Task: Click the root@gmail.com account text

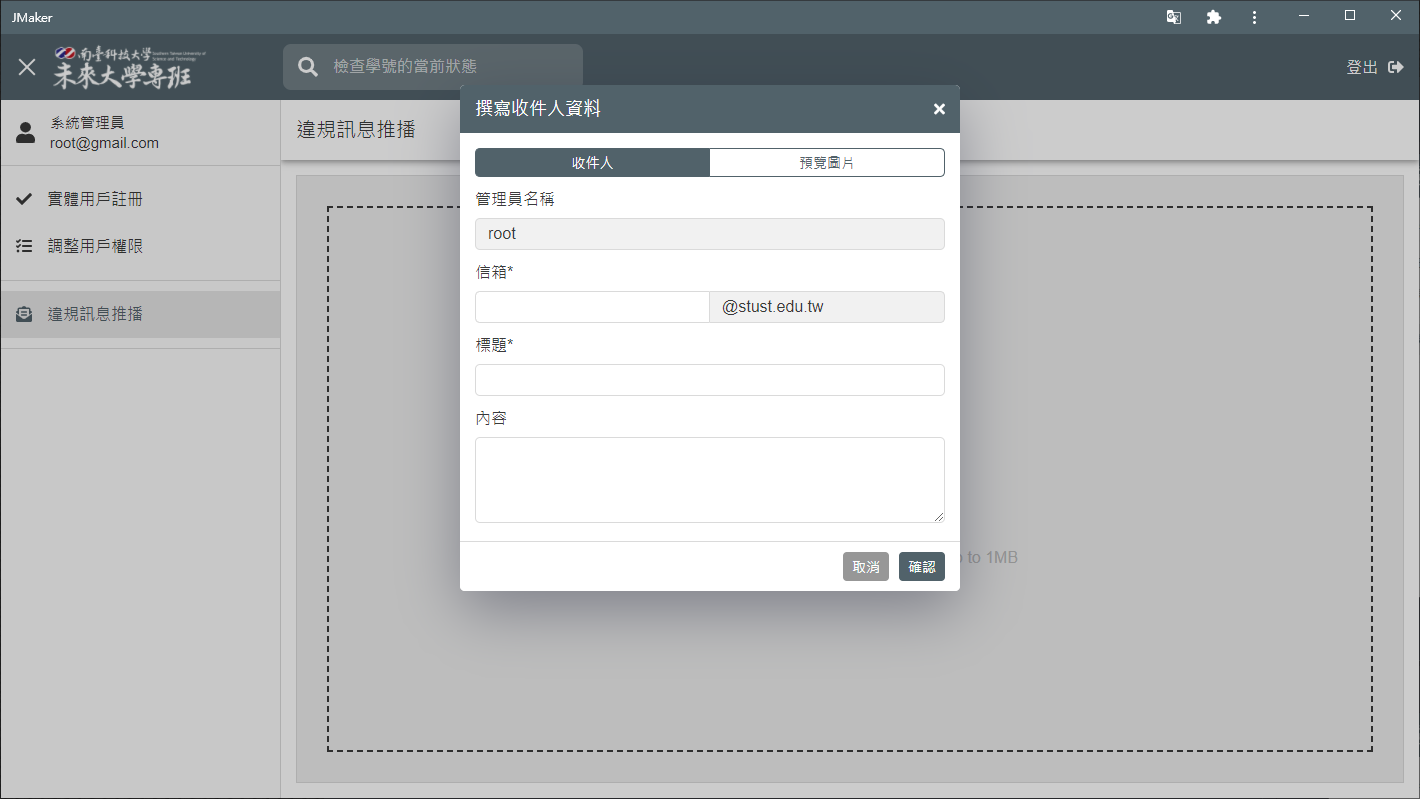Action: 104,143
